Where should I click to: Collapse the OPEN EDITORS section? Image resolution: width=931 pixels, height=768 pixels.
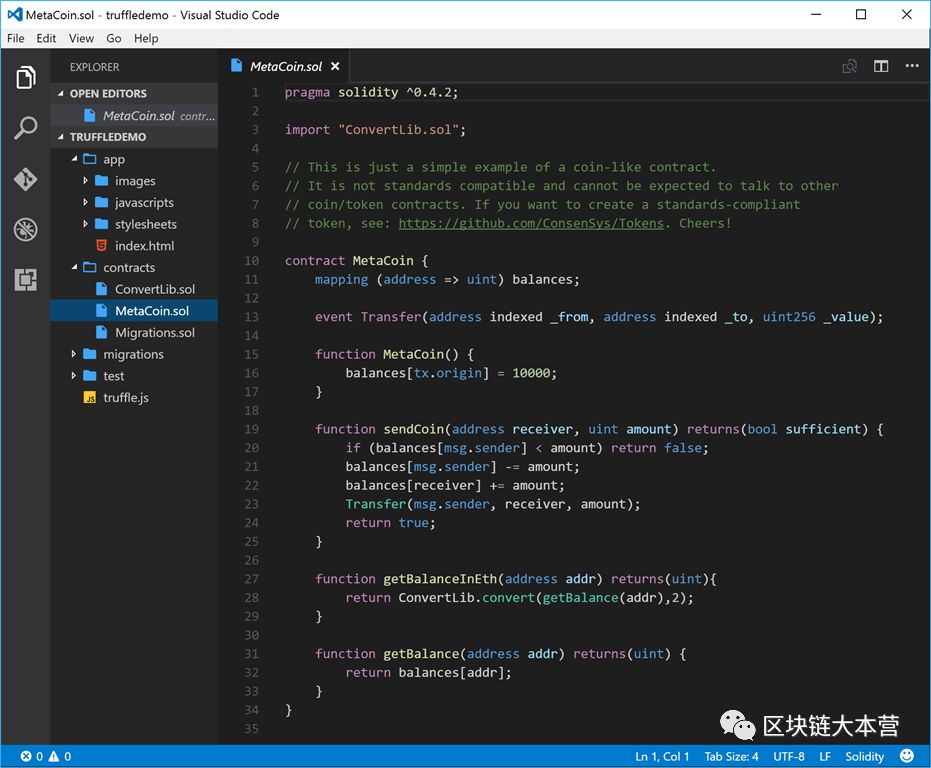coord(61,93)
